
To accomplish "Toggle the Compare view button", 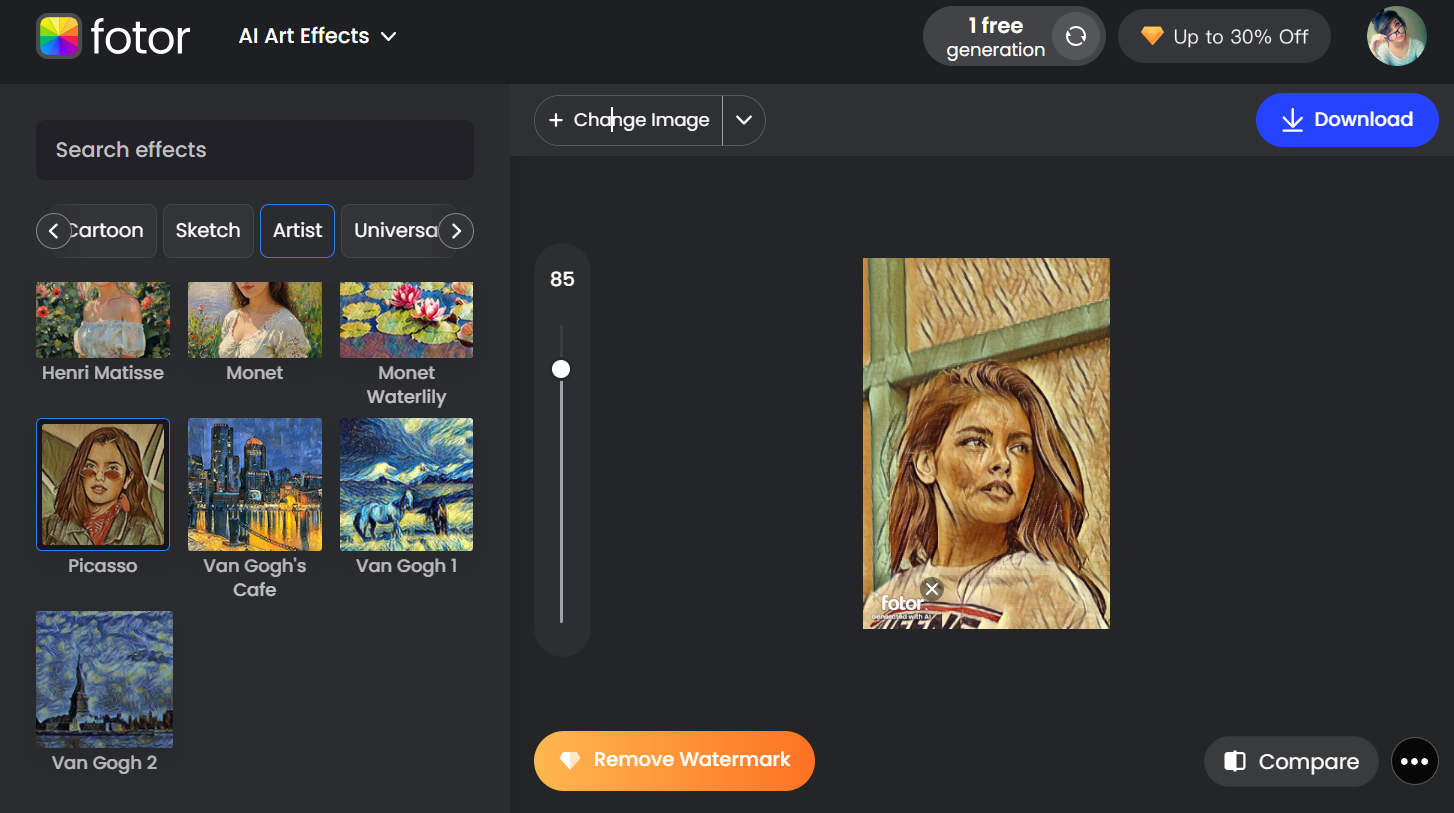I will [1291, 761].
